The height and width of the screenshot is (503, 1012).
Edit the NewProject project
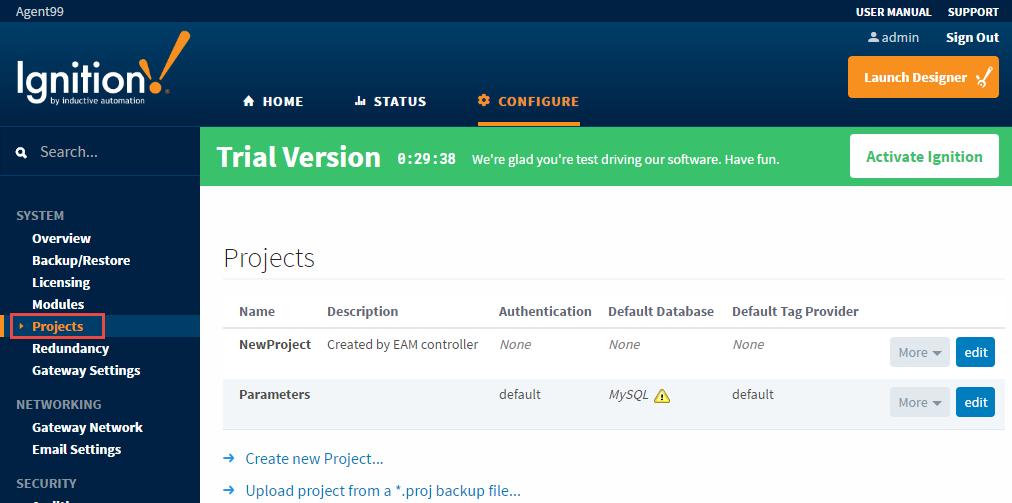tap(975, 353)
